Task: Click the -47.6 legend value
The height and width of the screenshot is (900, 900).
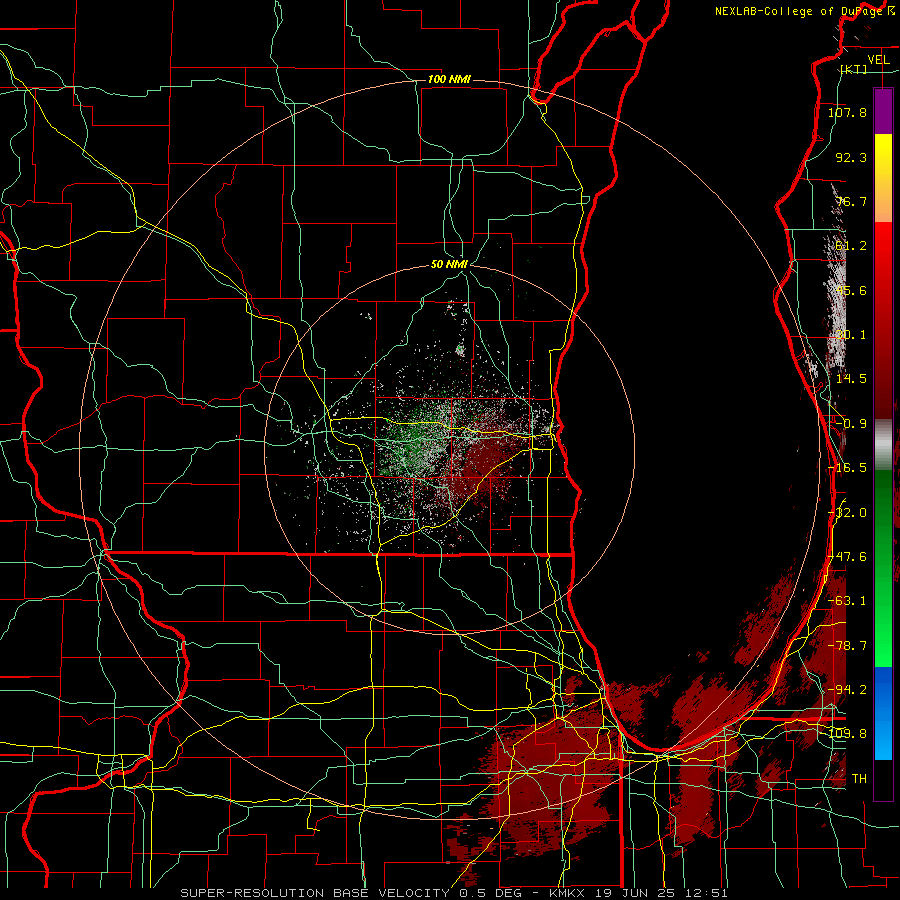Action: pos(847,557)
